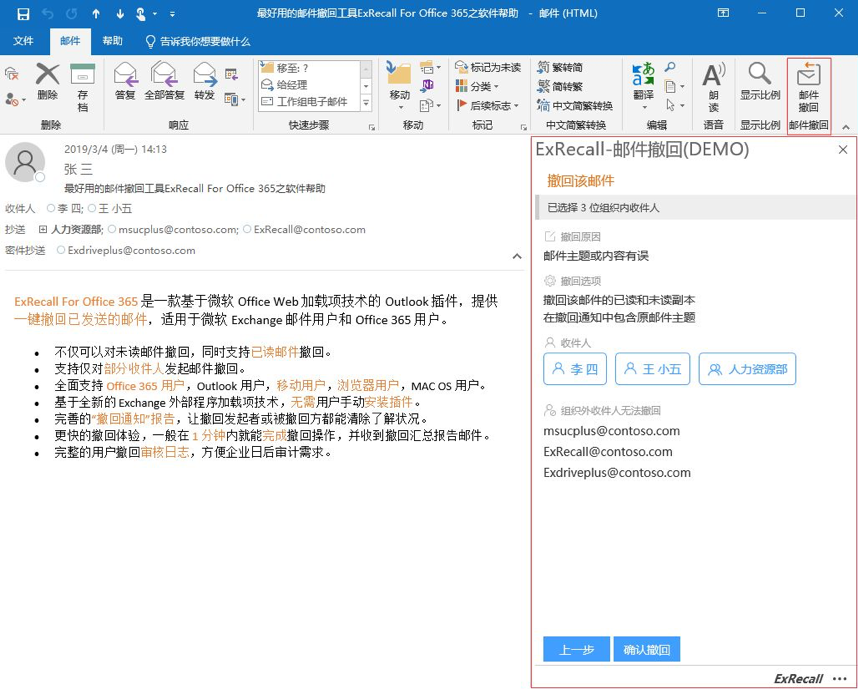This screenshot has height=689, width=858.
Task: Open 中文简繁转换 conversion dialog
Action: tap(575, 105)
